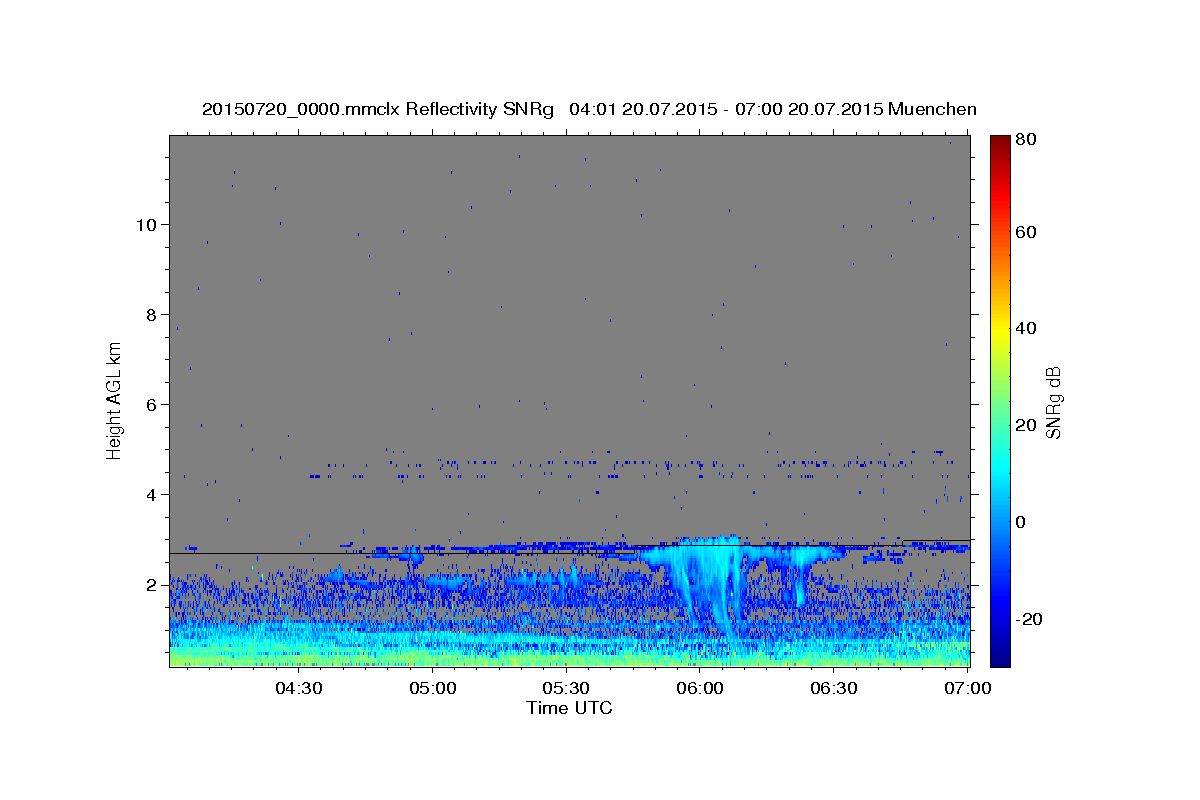Screen dimensions: 1200x800
Task: Select the 05:30 time tick label
Action: pos(566,688)
